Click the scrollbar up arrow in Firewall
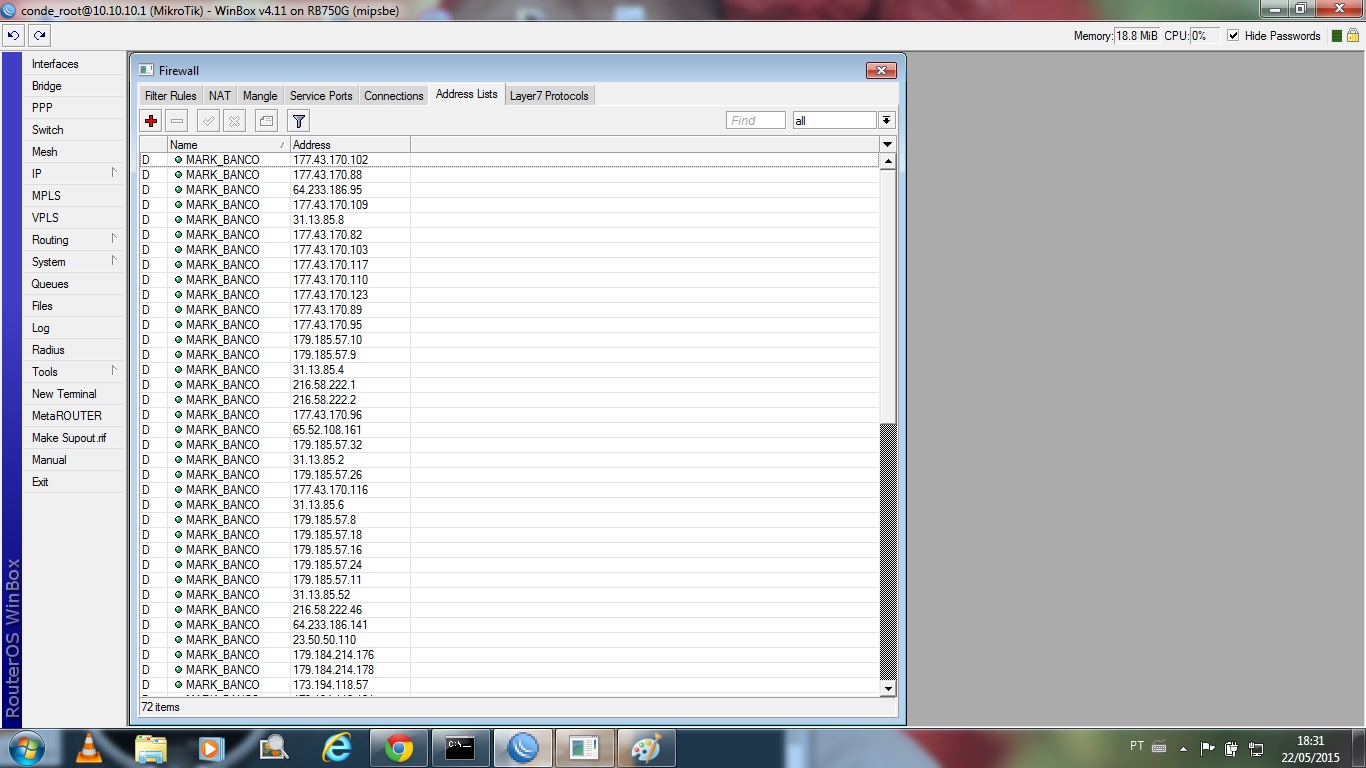The width and height of the screenshot is (1366, 768). point(888,161)
